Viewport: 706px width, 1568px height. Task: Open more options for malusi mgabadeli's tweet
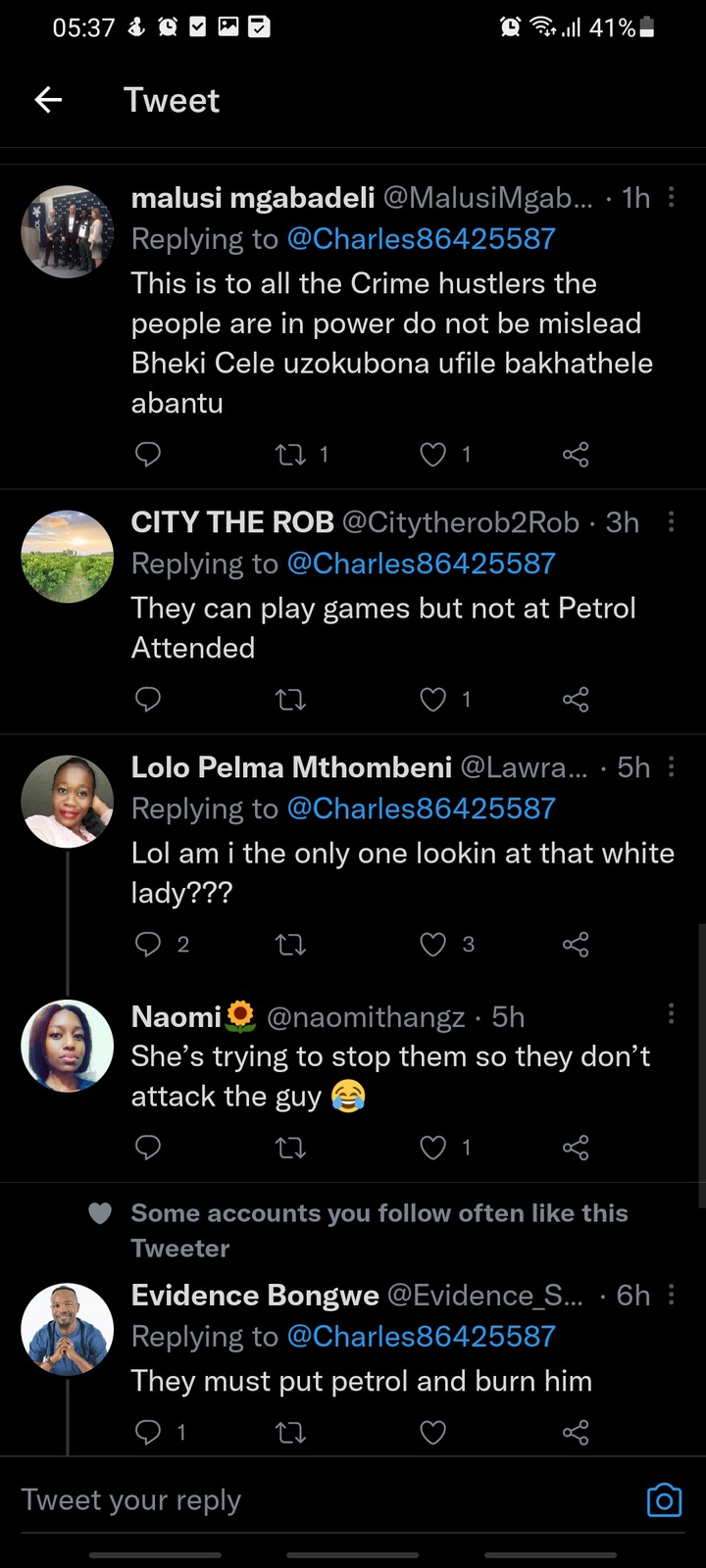(x=671, y=198)
